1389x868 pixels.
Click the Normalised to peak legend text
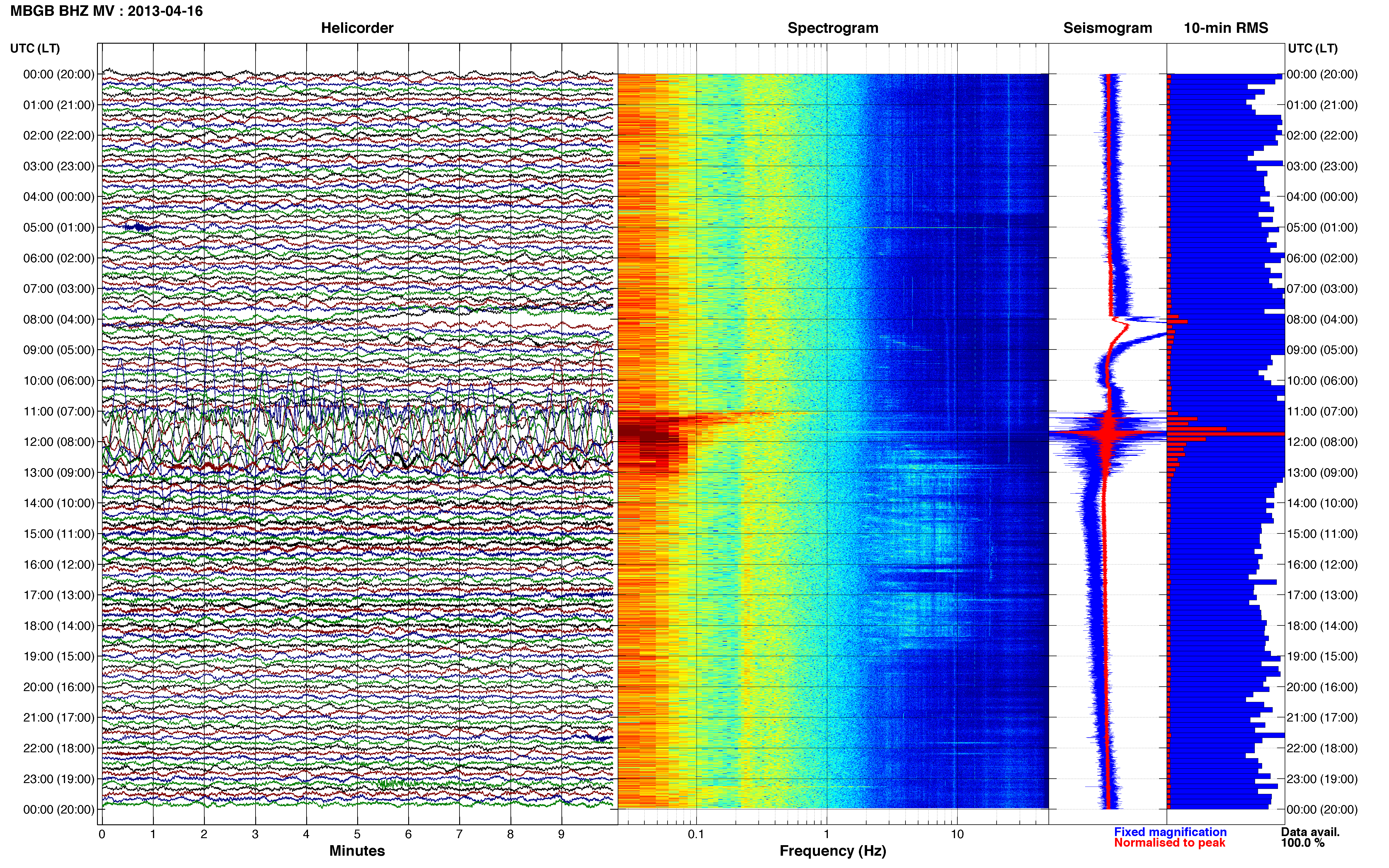pos(1170,843)
